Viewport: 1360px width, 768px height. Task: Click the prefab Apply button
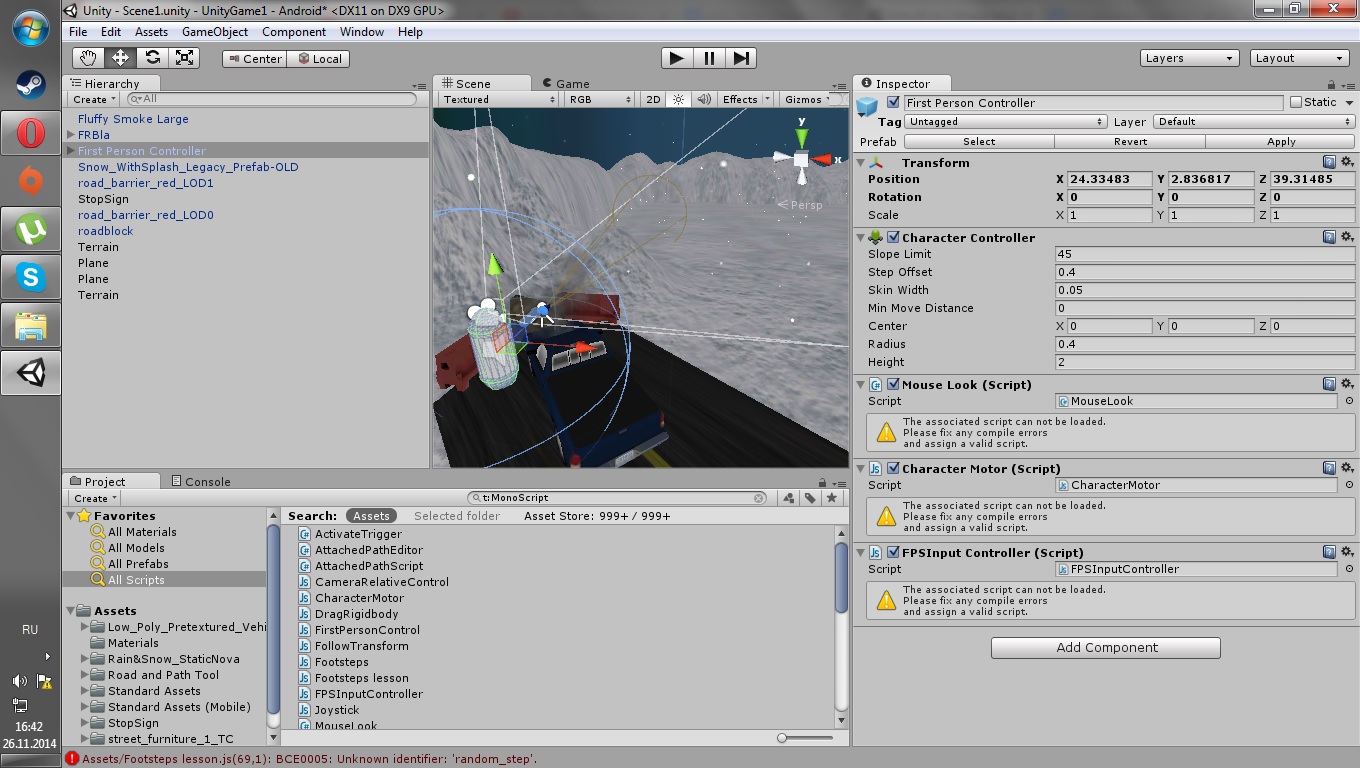[1281, 141]
